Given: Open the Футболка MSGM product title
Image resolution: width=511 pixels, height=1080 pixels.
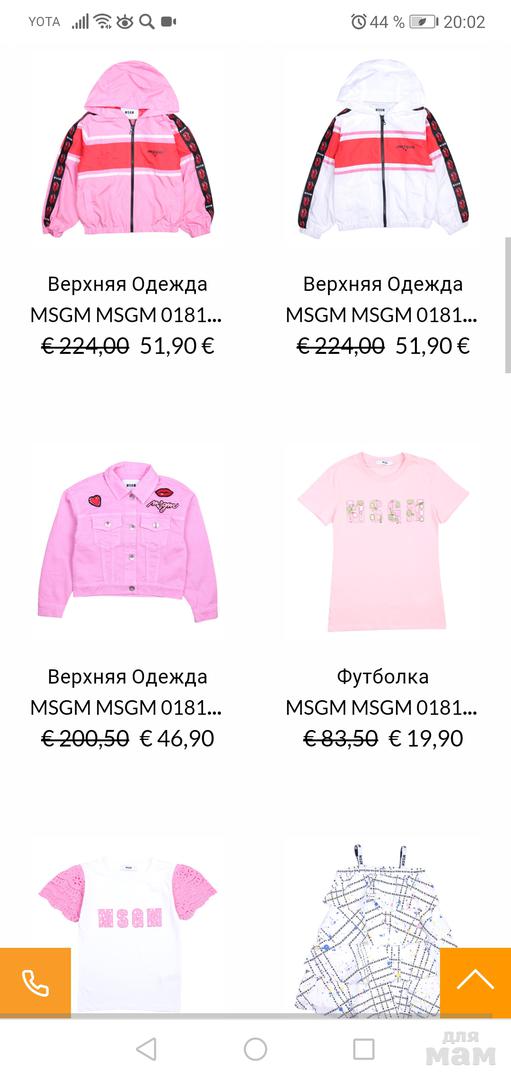Looking at the screenshot, I should (382, 692).
